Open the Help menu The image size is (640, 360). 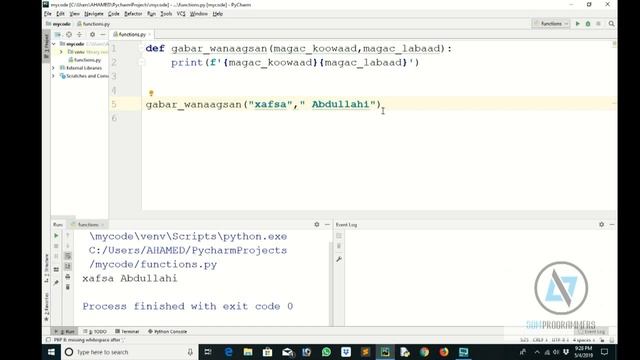(x=218, y=14)
